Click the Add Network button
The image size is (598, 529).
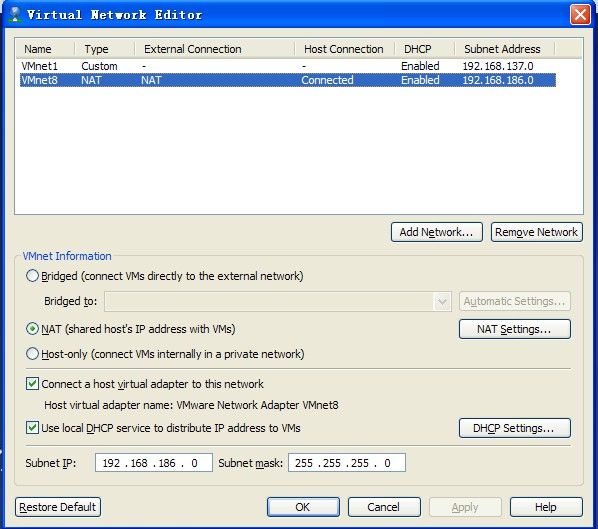[437, 232]
